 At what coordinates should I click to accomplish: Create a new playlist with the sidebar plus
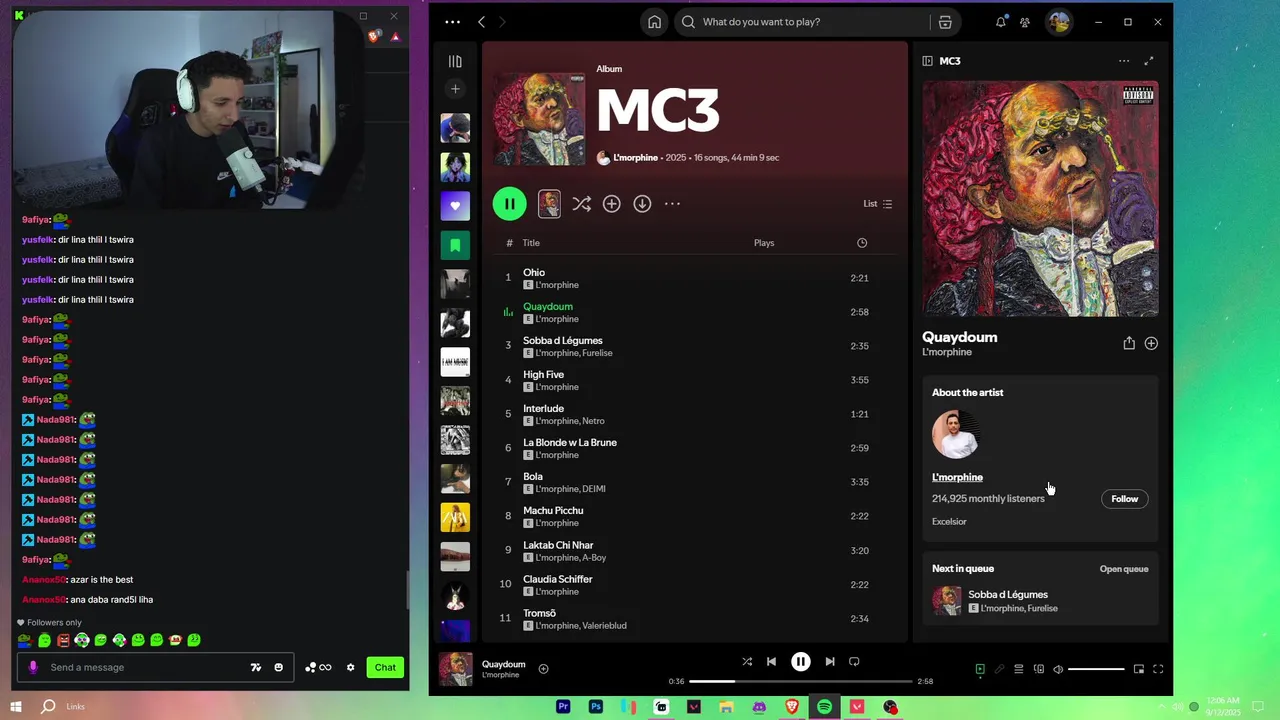point(455,89)
